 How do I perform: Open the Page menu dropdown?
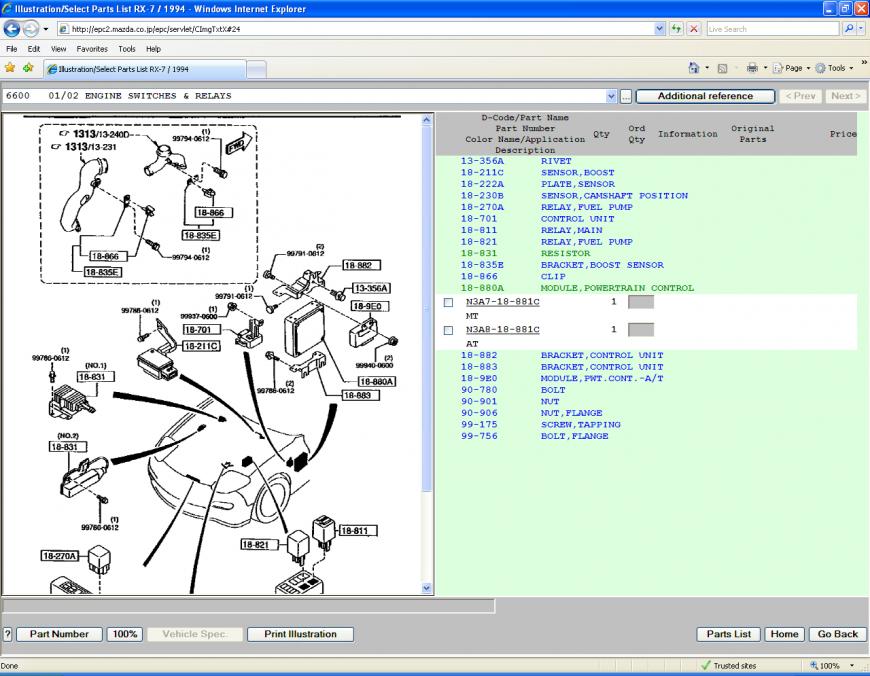click(794, 68)
